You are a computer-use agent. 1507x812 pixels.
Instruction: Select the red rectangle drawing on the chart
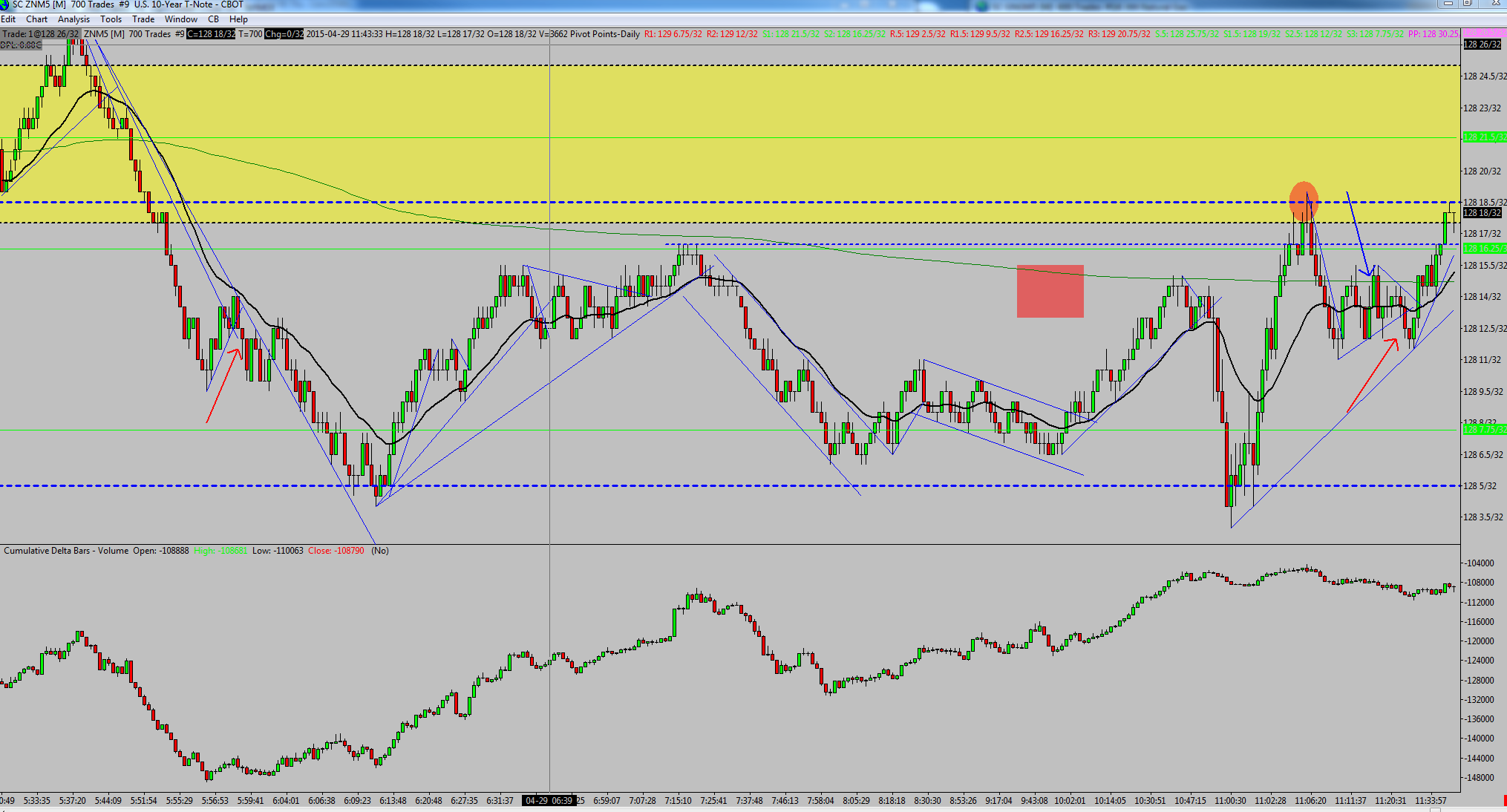click(x=1050, y=291)
